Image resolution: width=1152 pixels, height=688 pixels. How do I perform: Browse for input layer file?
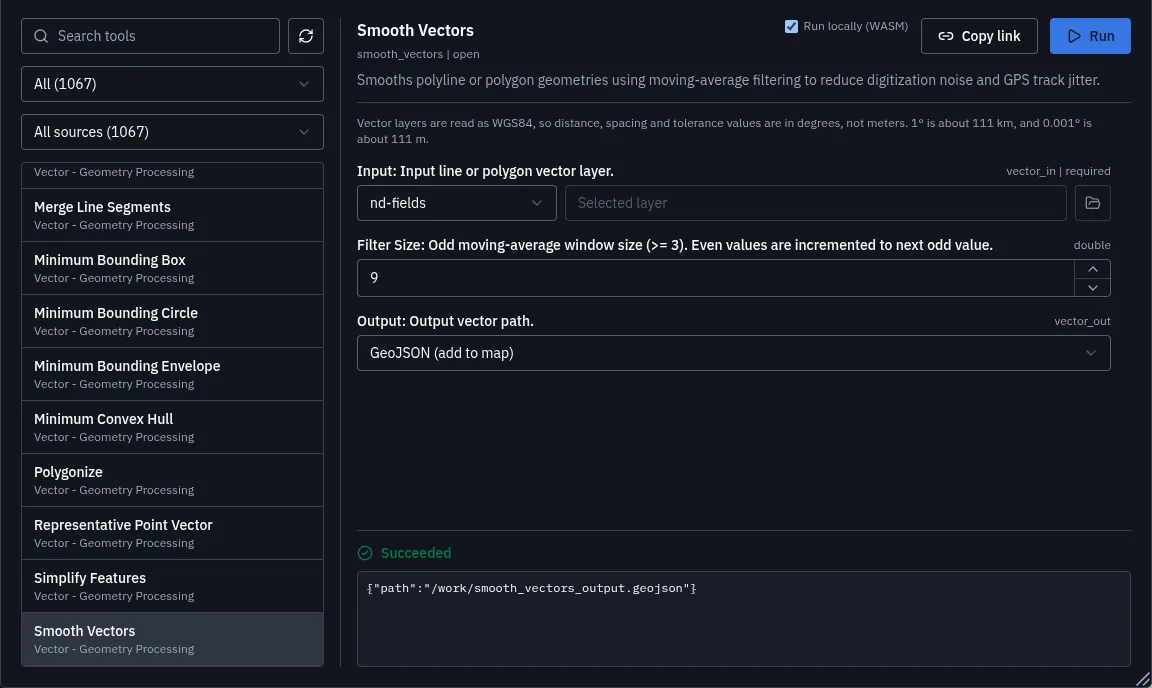click(1092, 203)
